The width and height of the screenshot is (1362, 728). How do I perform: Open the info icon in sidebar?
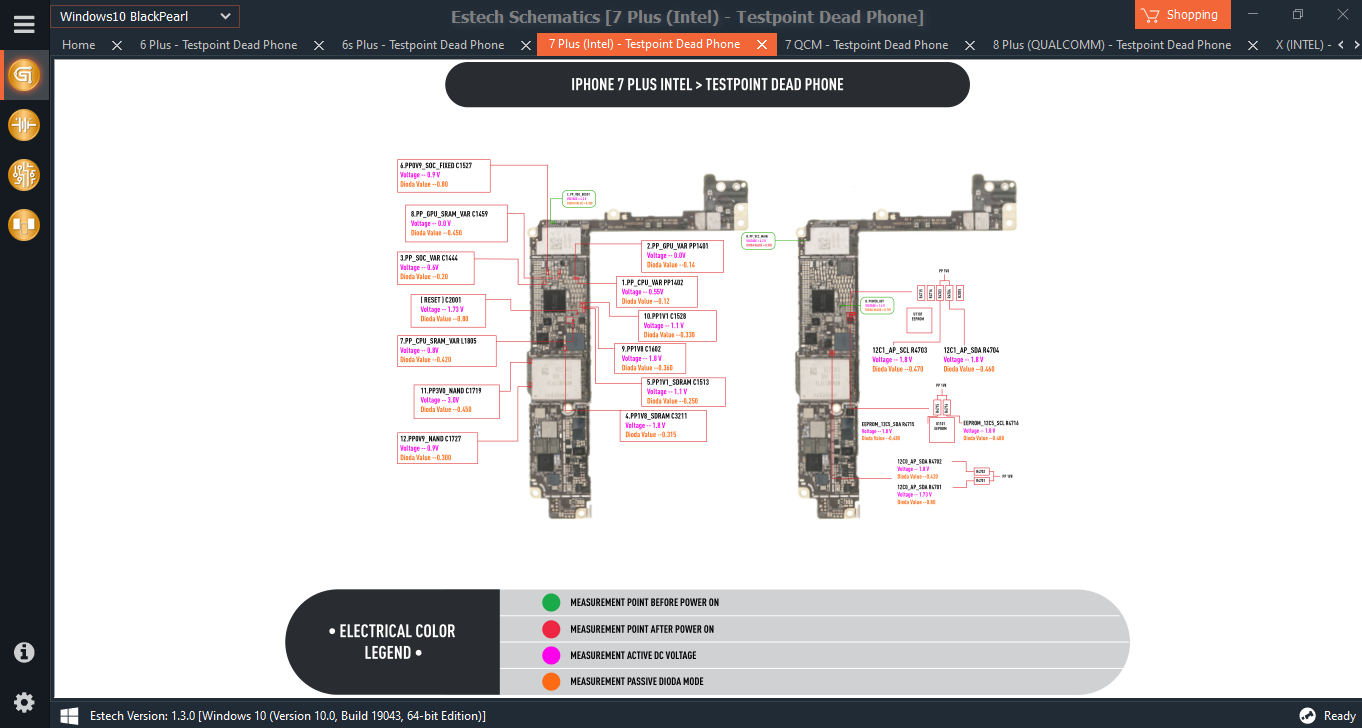(24, 653)
